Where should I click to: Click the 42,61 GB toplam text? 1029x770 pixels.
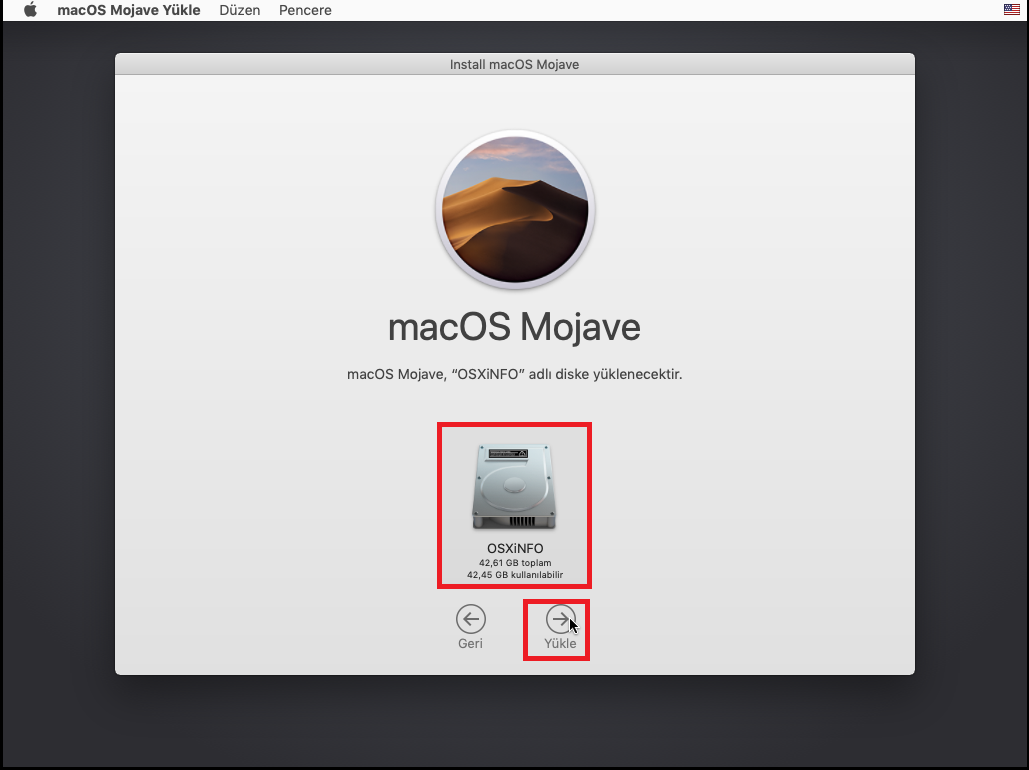pyautogui.click(x=514, y=563)
